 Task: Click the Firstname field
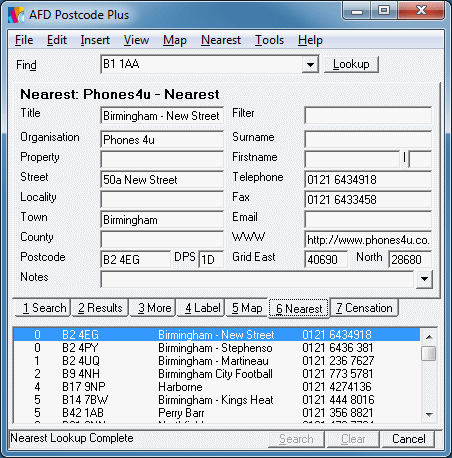352,160
